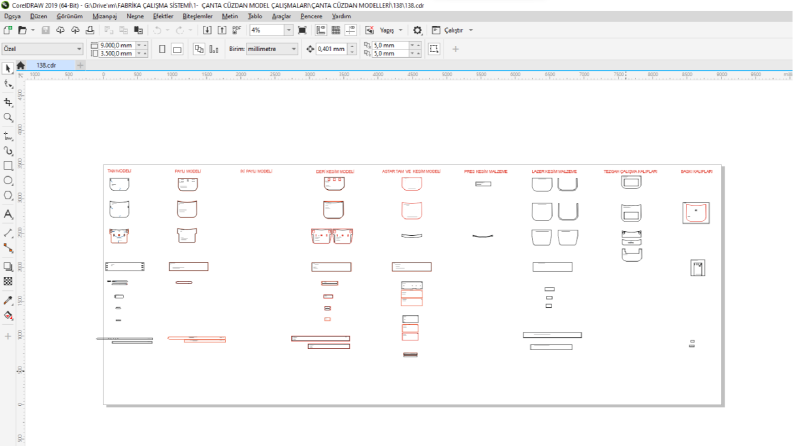This screenshot has width=793, height=446.
Task: Go to the Welcome home tab
Action: (x=21, y=65)
